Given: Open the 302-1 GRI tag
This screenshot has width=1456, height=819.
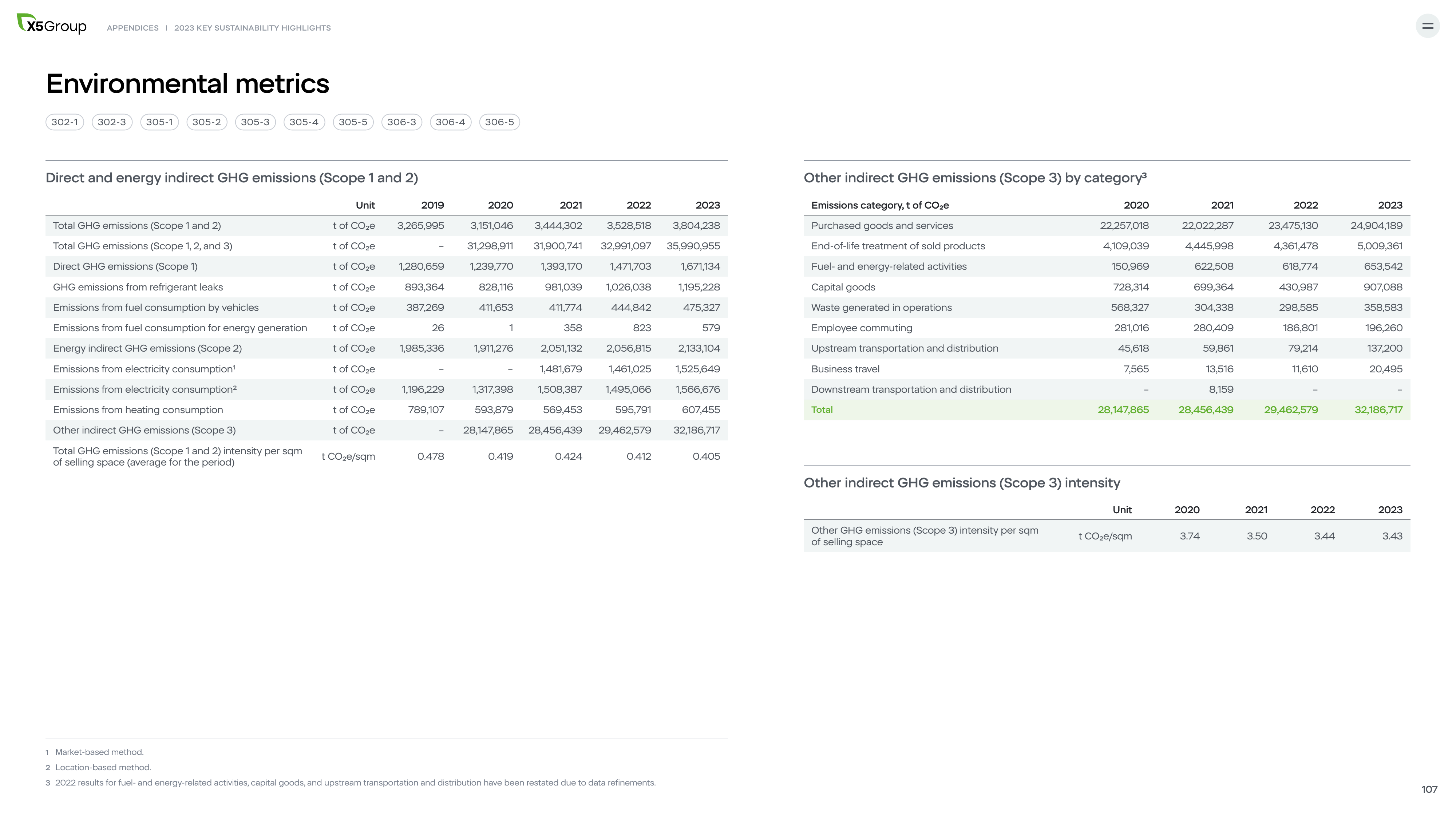Looking at the screenshot, I should (64, 122).
